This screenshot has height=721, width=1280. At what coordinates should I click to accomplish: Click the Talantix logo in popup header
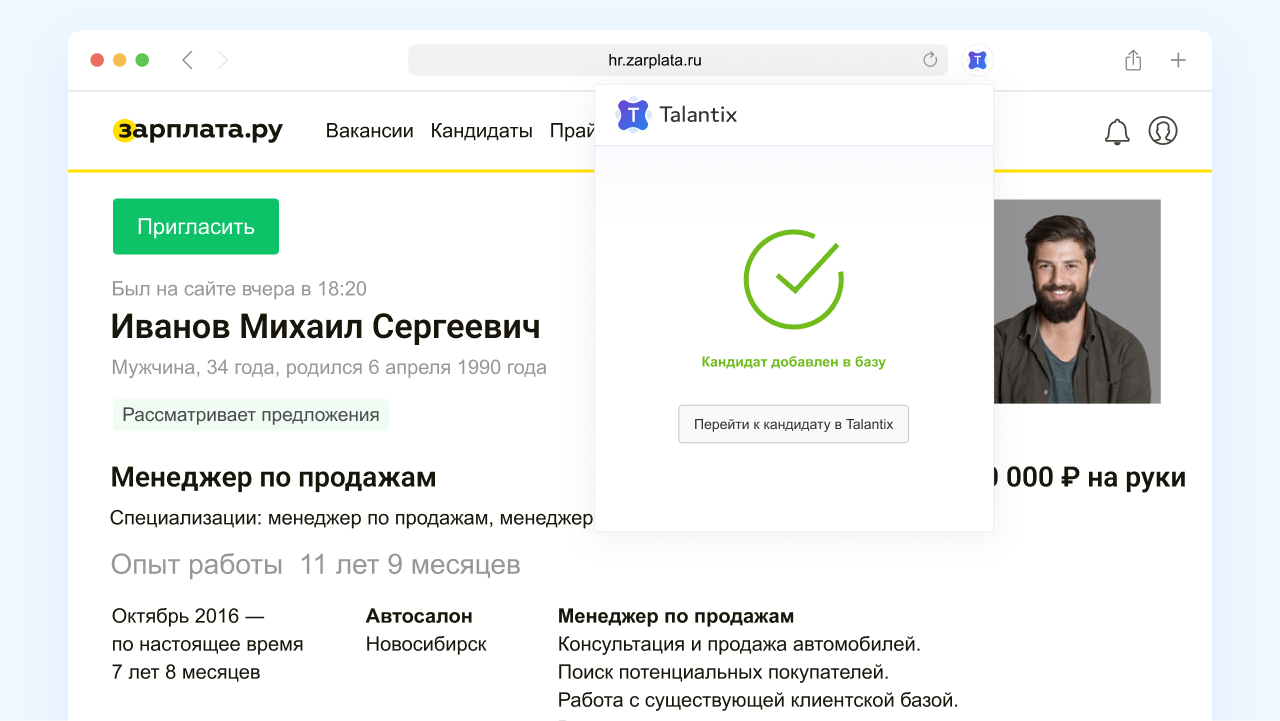click(x=633, y=115)
